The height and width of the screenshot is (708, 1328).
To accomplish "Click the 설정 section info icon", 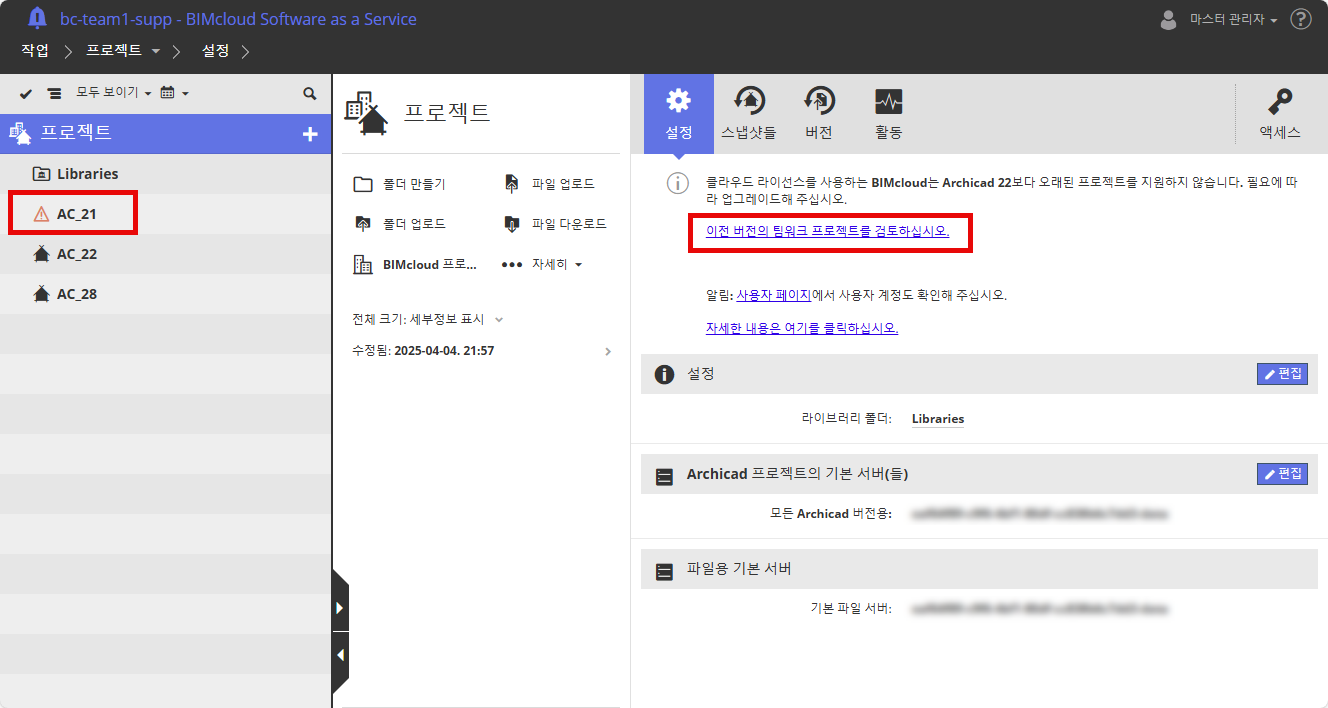I will tap(664, 374).
